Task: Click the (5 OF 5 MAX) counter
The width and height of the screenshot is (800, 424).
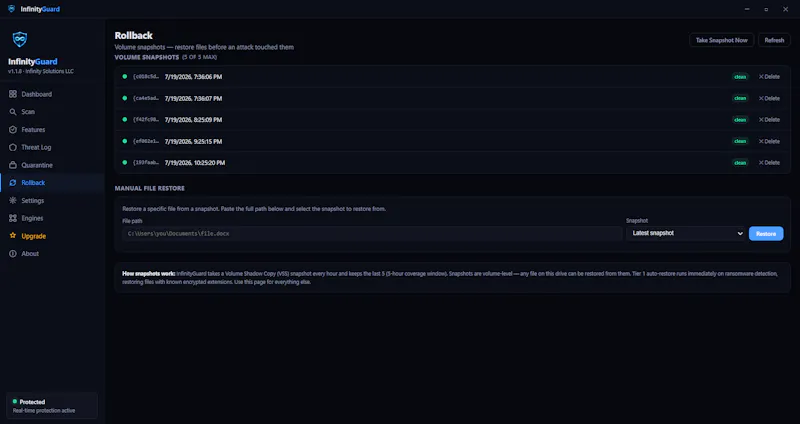Action: (x=199, y=57)
